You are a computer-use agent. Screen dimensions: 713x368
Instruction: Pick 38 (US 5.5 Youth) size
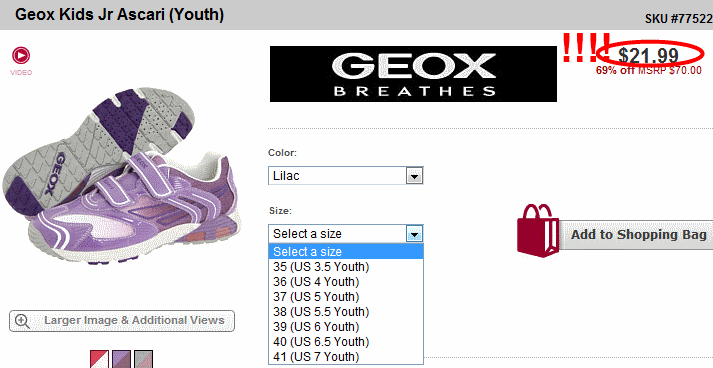(346, 312)
